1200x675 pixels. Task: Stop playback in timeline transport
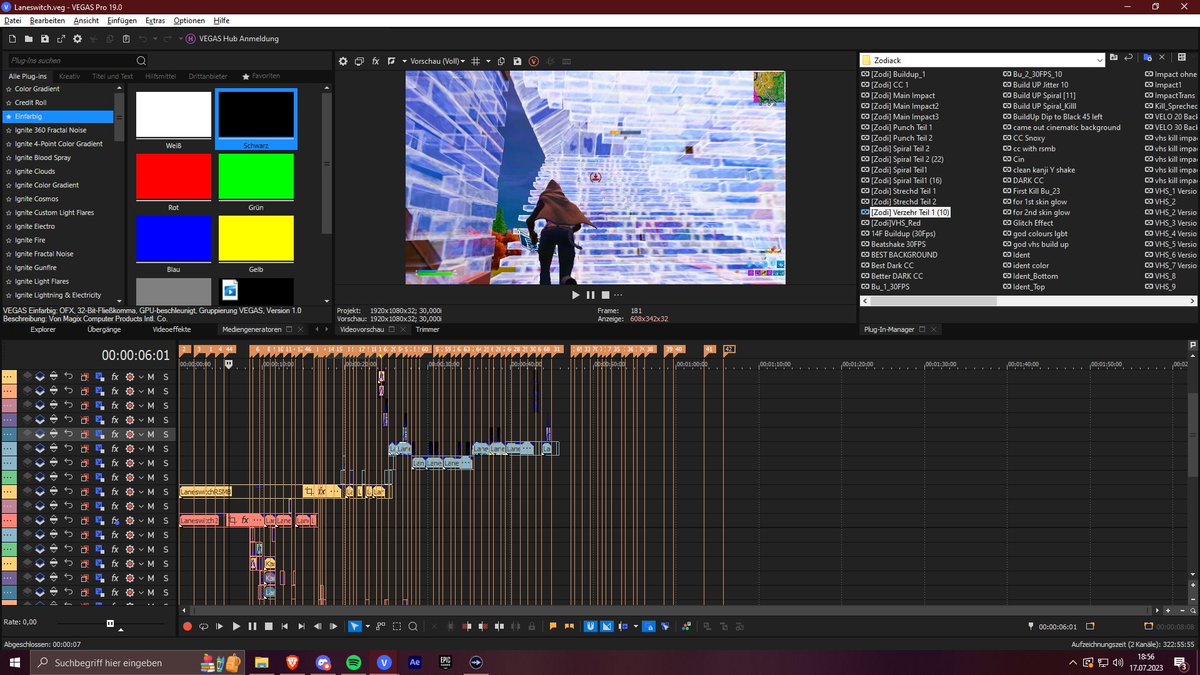pos(268,626)
